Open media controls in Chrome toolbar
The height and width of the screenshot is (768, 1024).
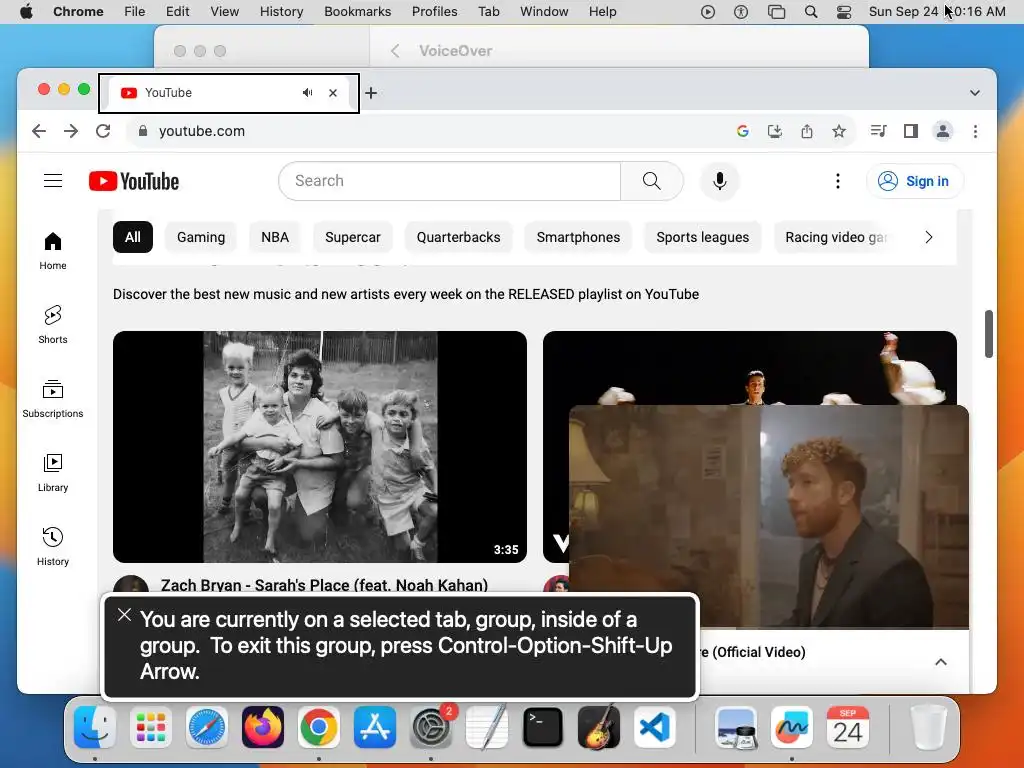click(878, 131)
